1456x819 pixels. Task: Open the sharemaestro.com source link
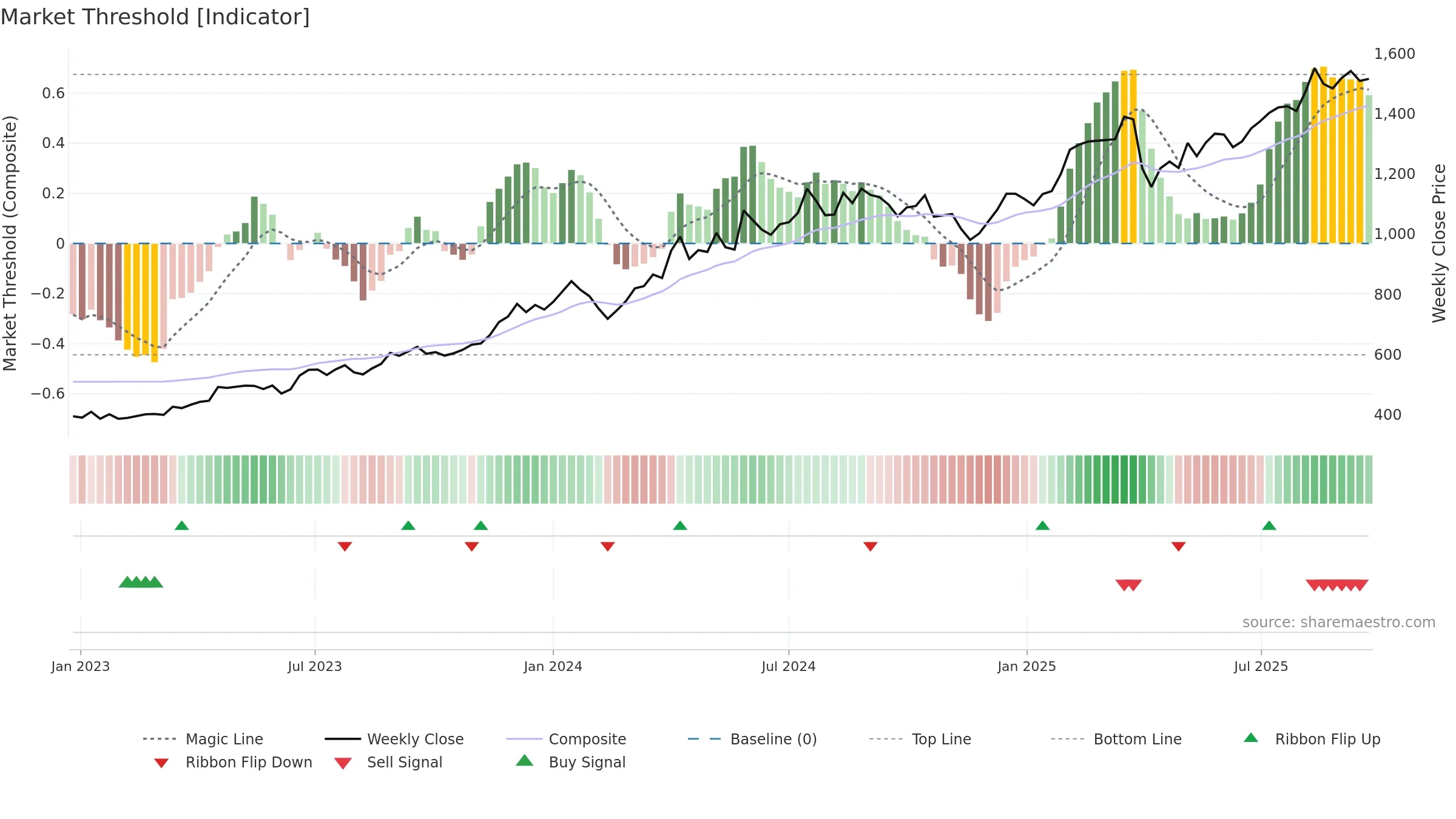point(1339,622)
